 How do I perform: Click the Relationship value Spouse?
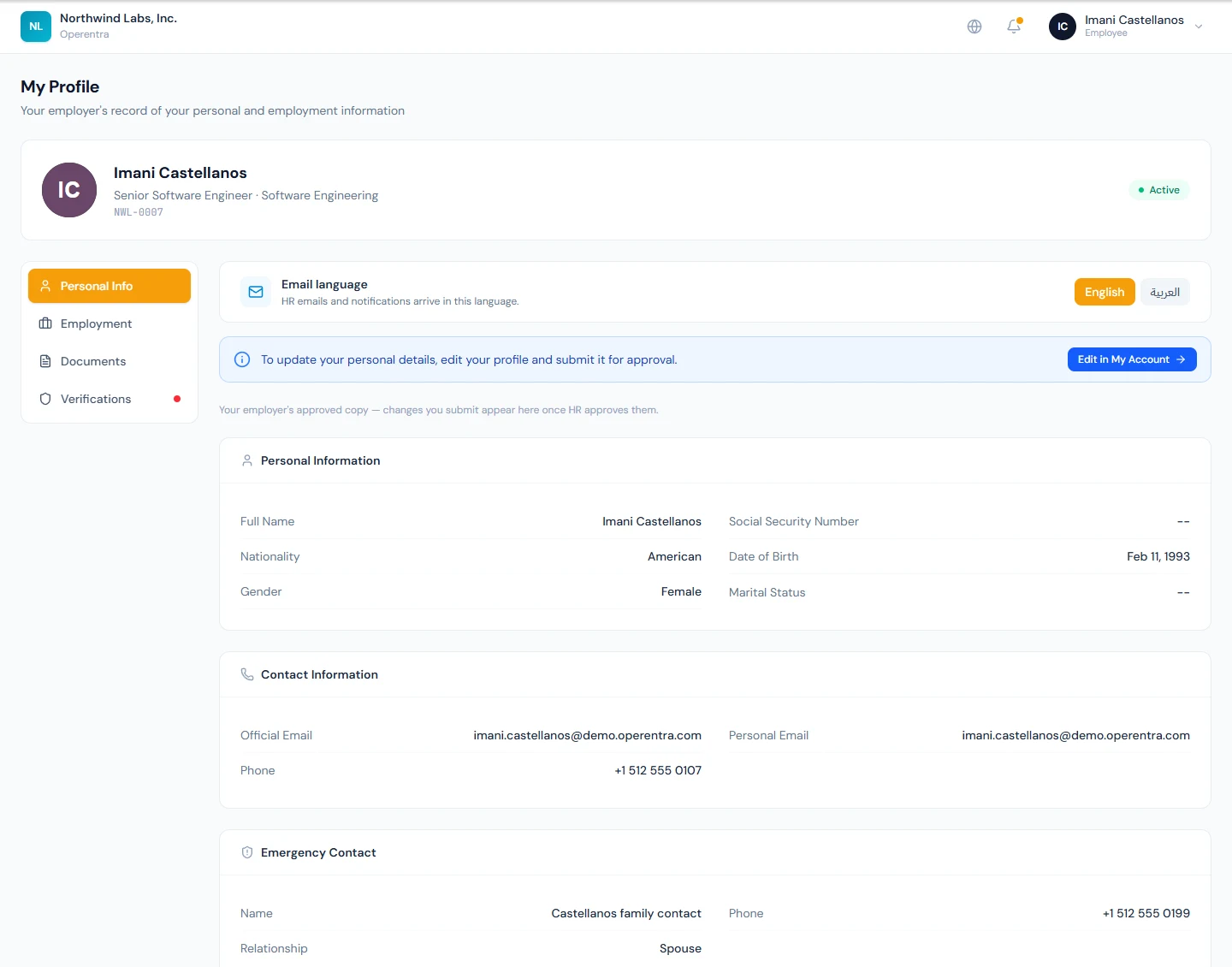pos(680,948)
